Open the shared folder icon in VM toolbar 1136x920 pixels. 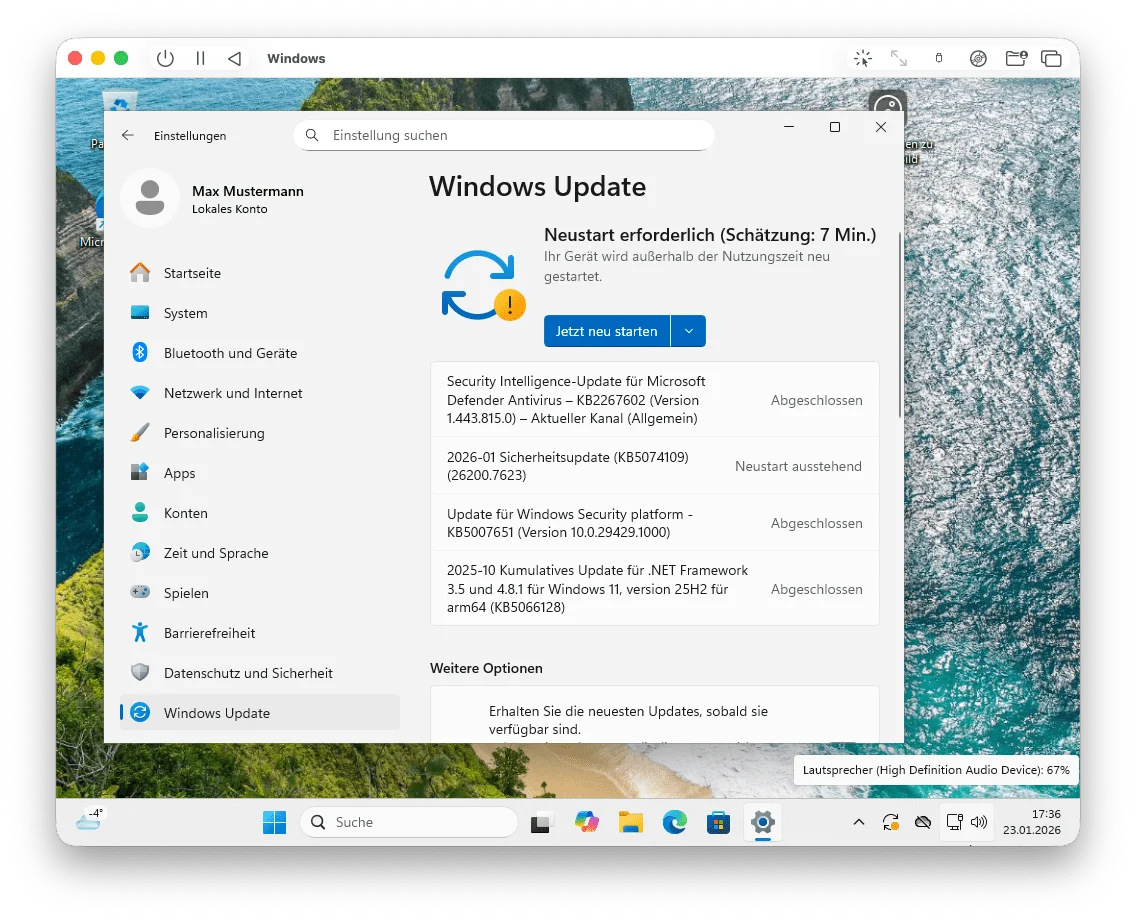pyautogui.click(x=1016, y=58)
